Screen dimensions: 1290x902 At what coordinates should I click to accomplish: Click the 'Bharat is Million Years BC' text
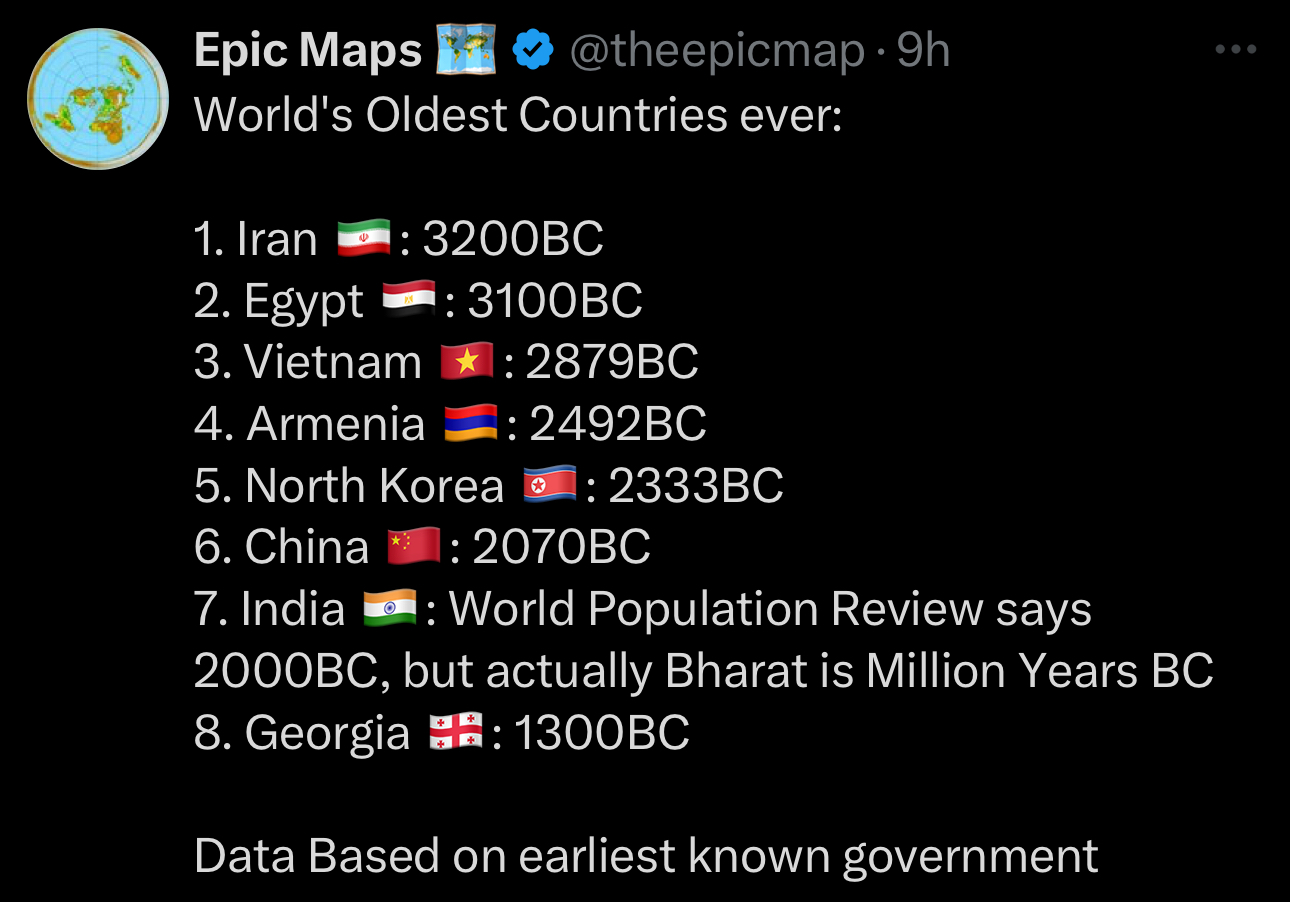[939, 671]
